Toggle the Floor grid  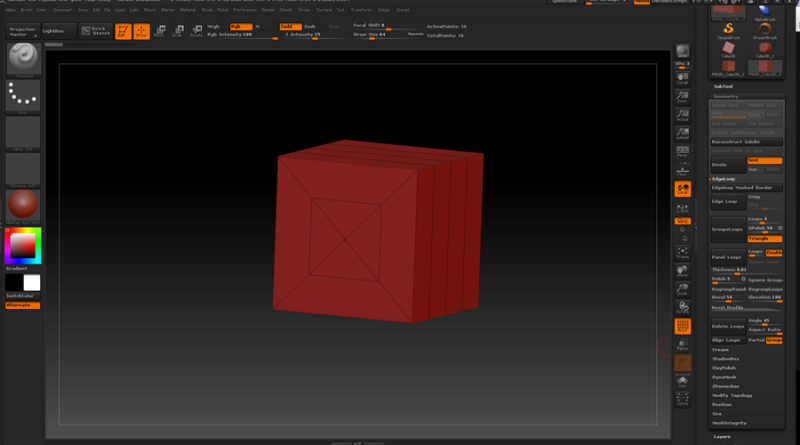[683, 170]
